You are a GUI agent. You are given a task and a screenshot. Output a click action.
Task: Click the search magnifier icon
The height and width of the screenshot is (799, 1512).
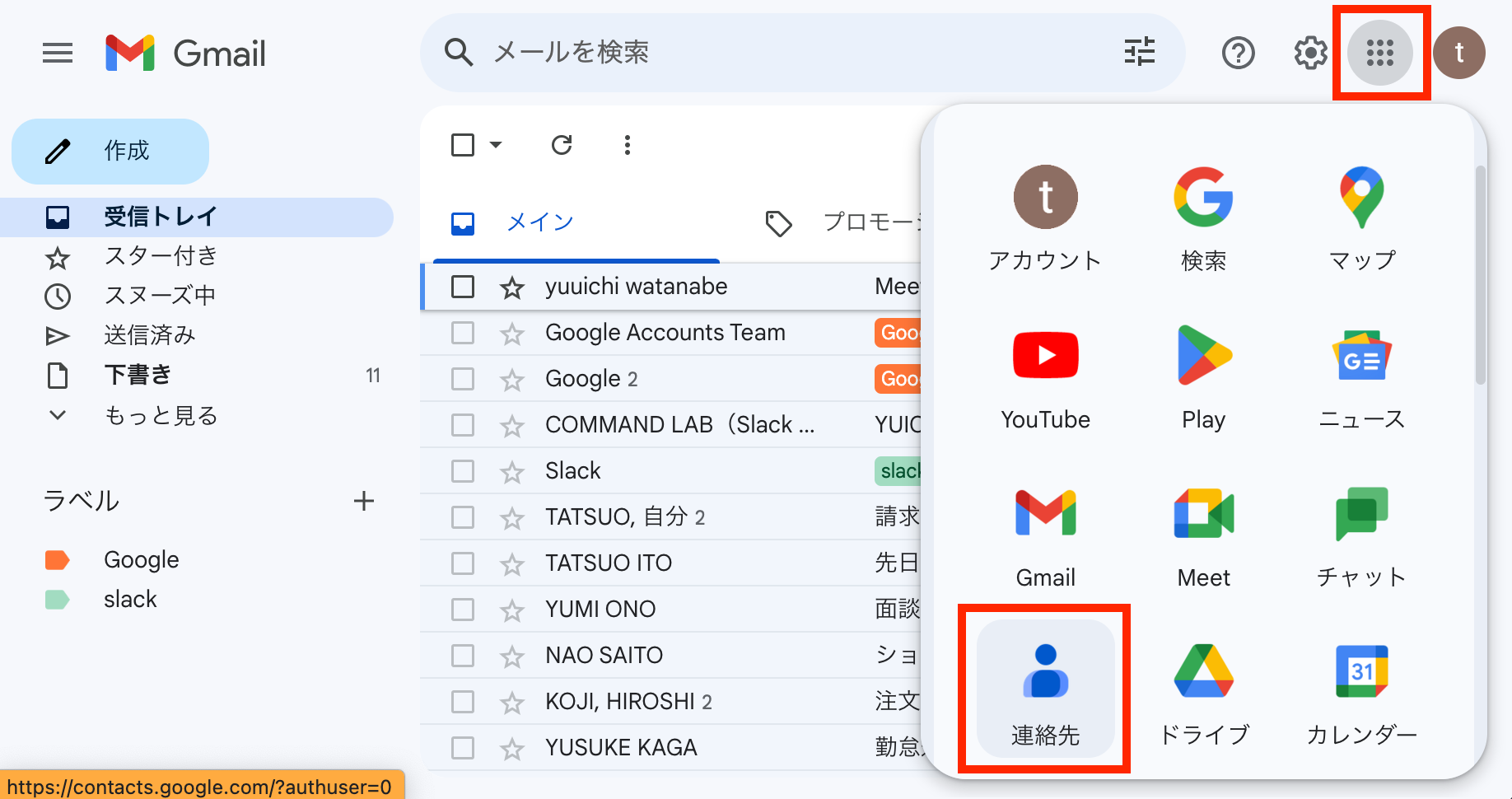click(x=458, y=53)
